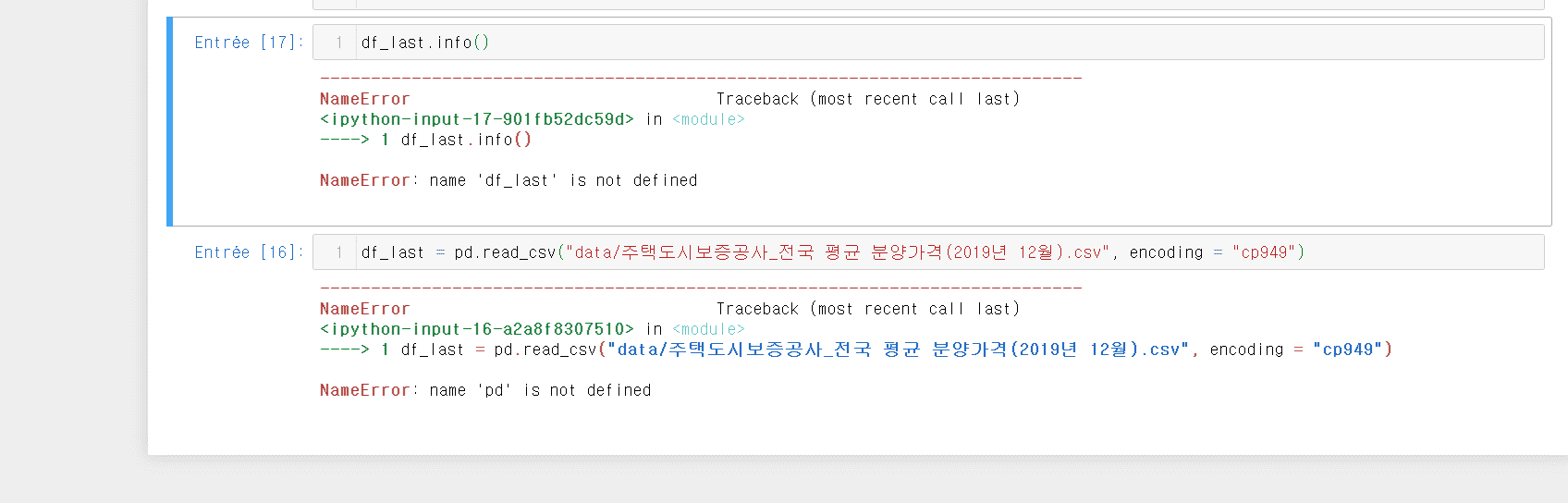Click the Traceback (most recent call last) text in cell 16 output
Viewport: 1568px width, 503px height.
(x=868, y=309)
